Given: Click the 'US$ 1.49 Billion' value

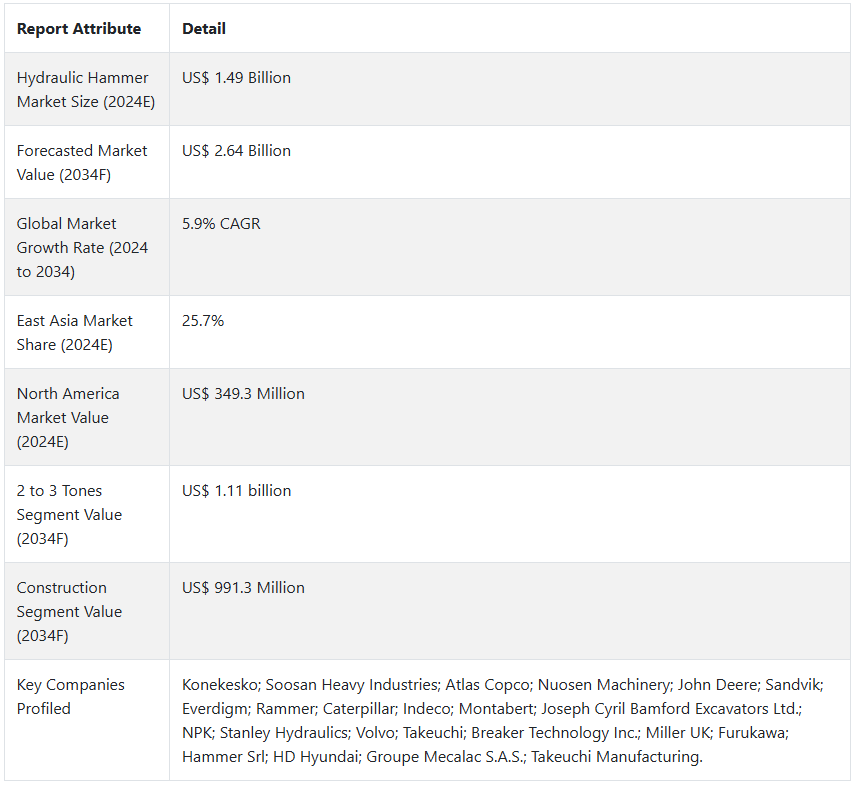Looking at the screenshot, I should click(236, 78).
